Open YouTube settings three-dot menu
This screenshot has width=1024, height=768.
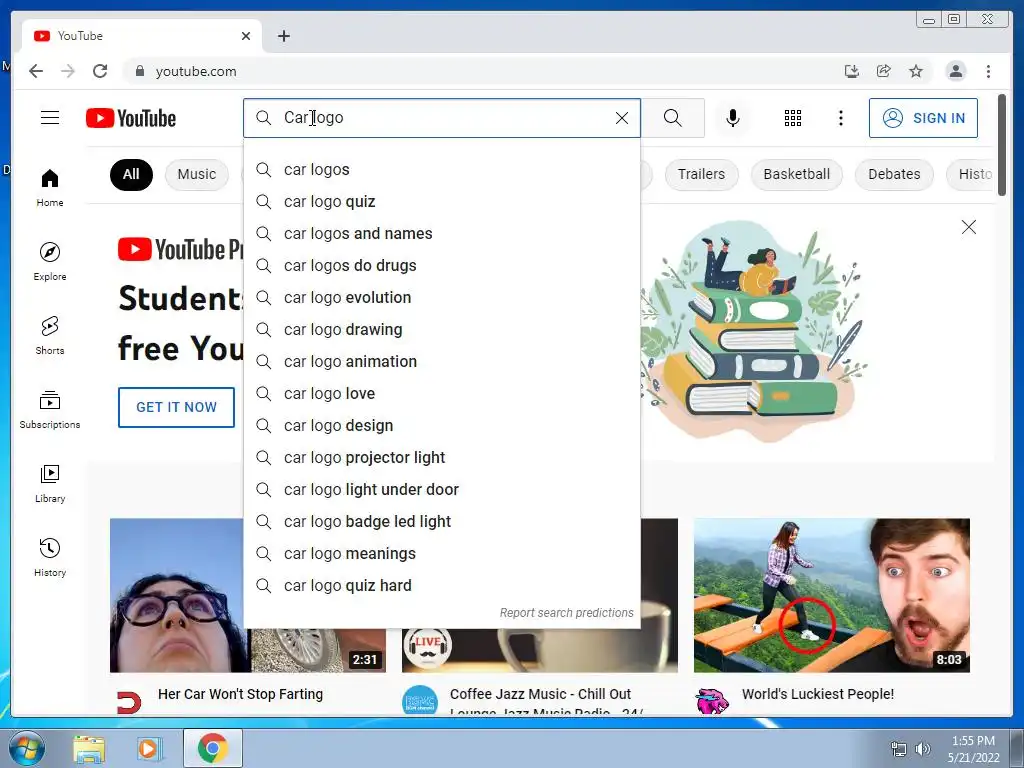point(840,118)
